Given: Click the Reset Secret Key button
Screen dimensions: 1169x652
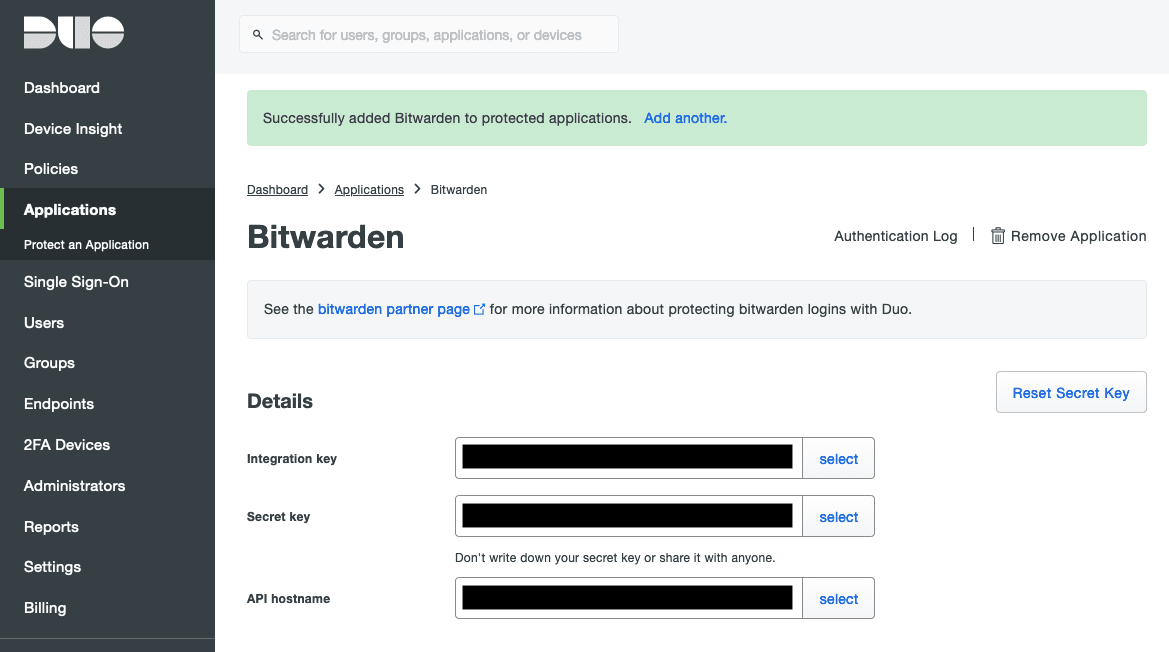Looking at the screenshot, I should pos(1071,392).
